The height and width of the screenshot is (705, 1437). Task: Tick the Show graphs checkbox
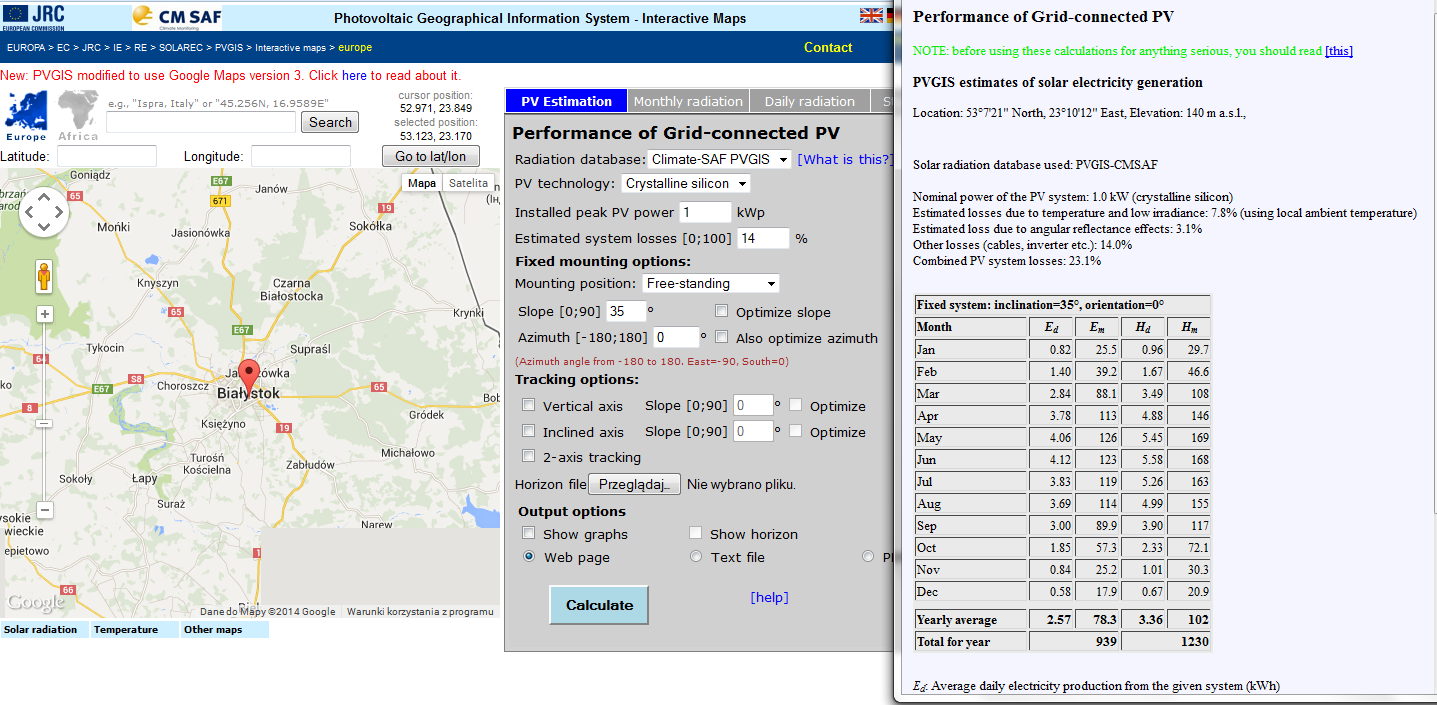529,533
